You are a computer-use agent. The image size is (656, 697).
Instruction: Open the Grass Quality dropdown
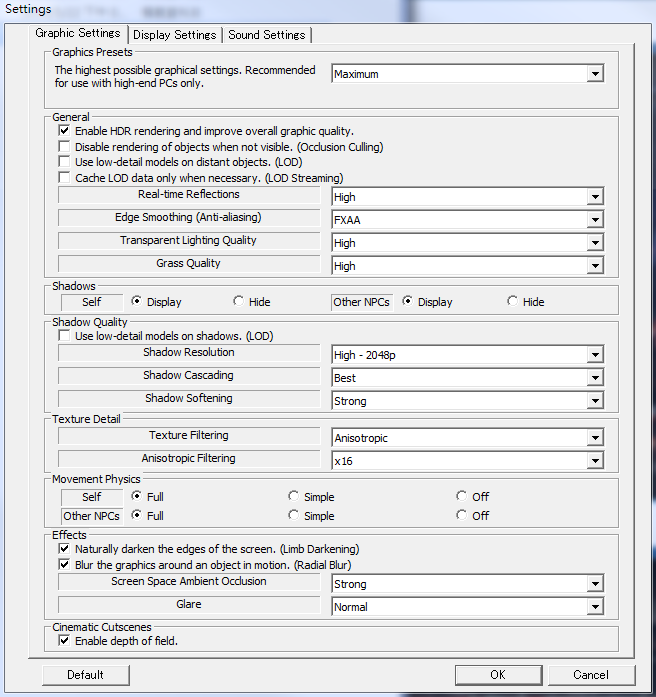click(468, 266)
